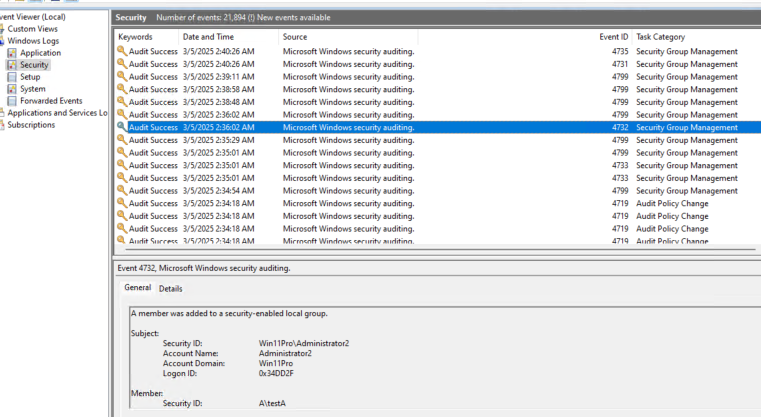
Task: Open the Application log in the tree
Action: 40,53
